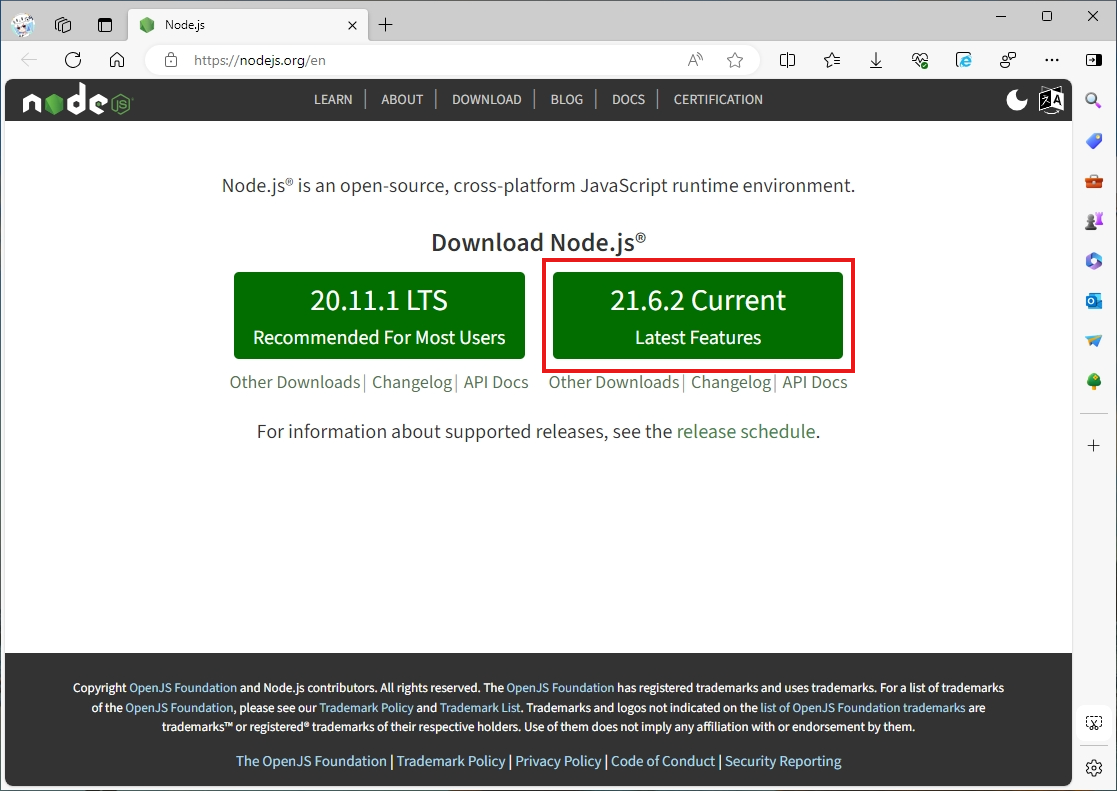
Task: Click the Node.js logo in header
Action: [78, 100]
